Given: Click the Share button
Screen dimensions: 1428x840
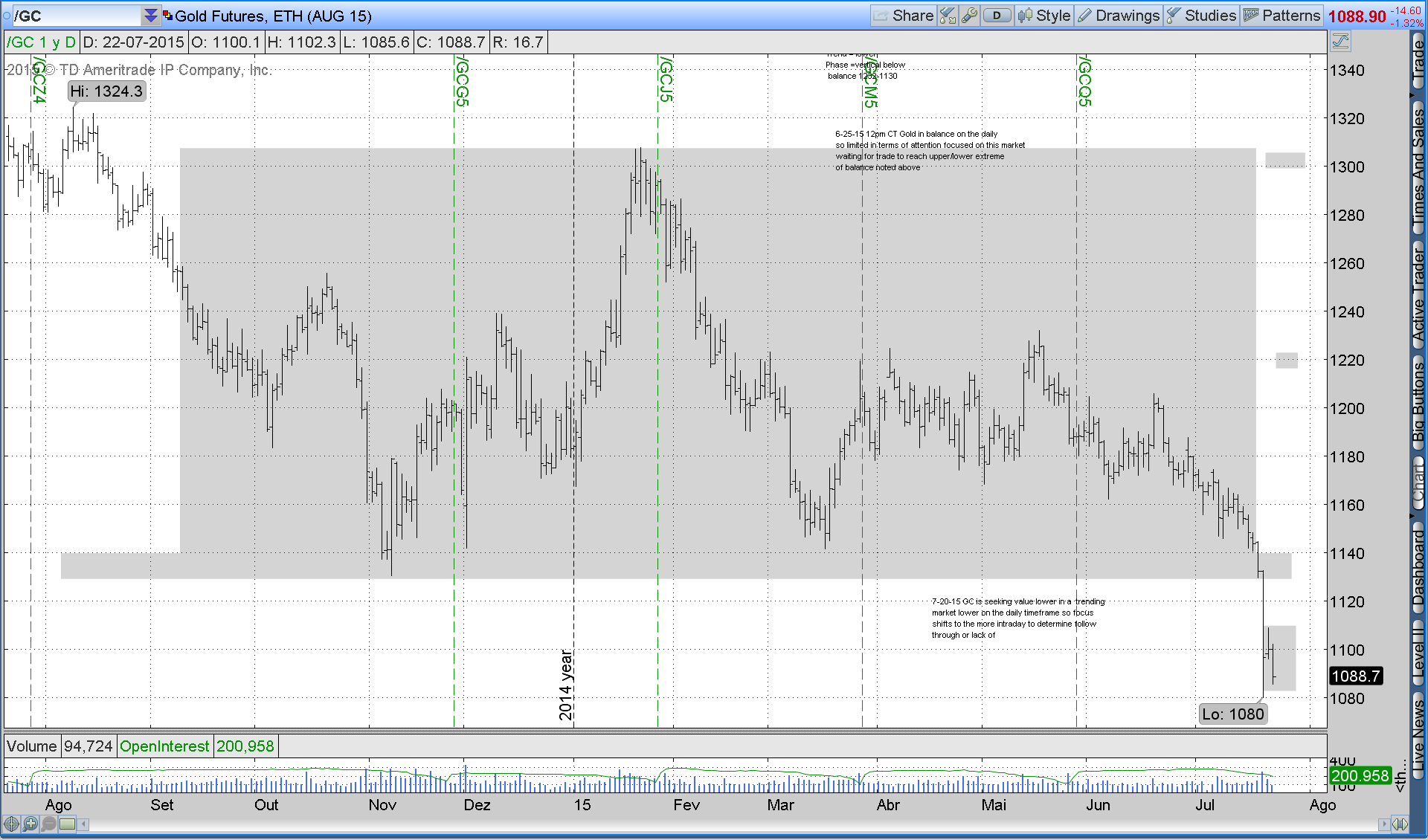Looking at the screenshot, I should pyautogui.click(x=904, y=16).
